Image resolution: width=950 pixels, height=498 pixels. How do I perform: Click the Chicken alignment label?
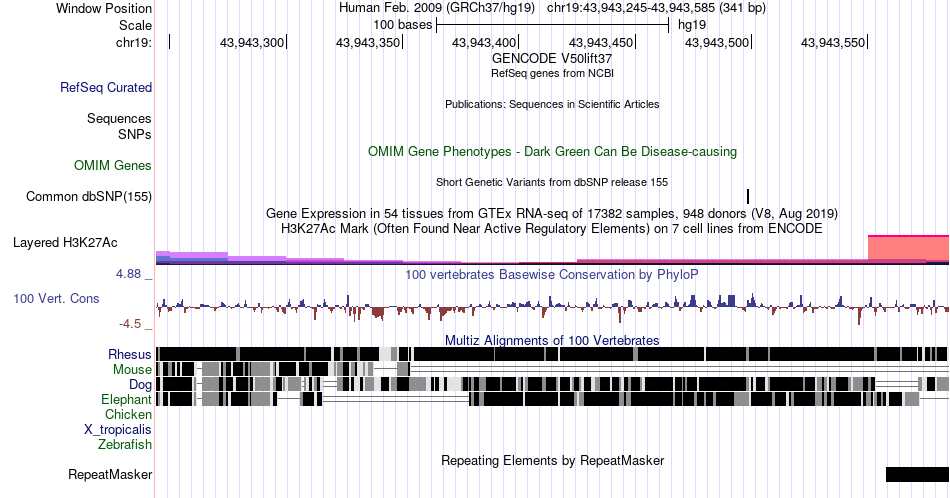click(x=128, y=414)
